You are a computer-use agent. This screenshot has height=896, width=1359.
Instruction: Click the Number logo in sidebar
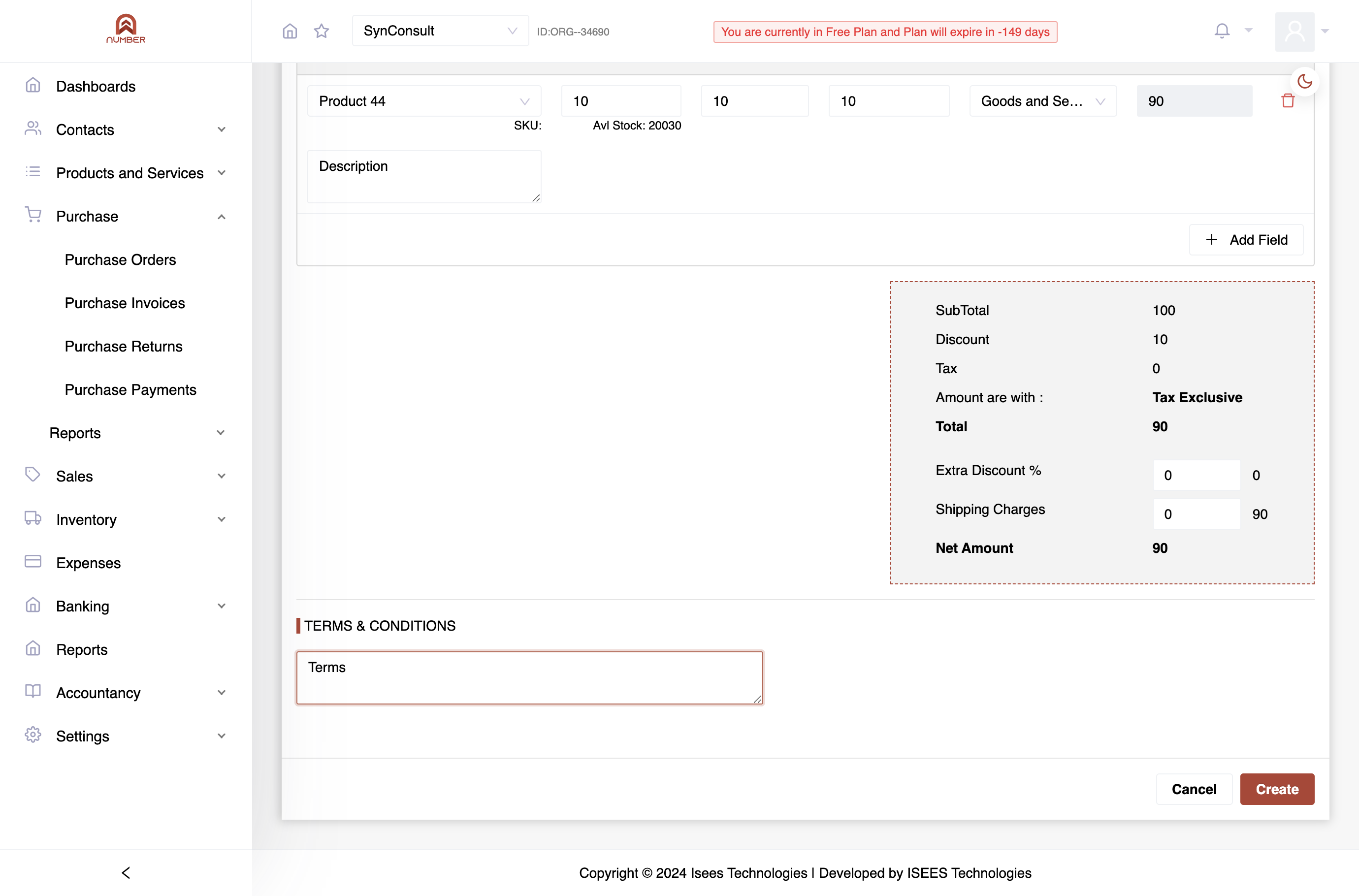(126, 29)
